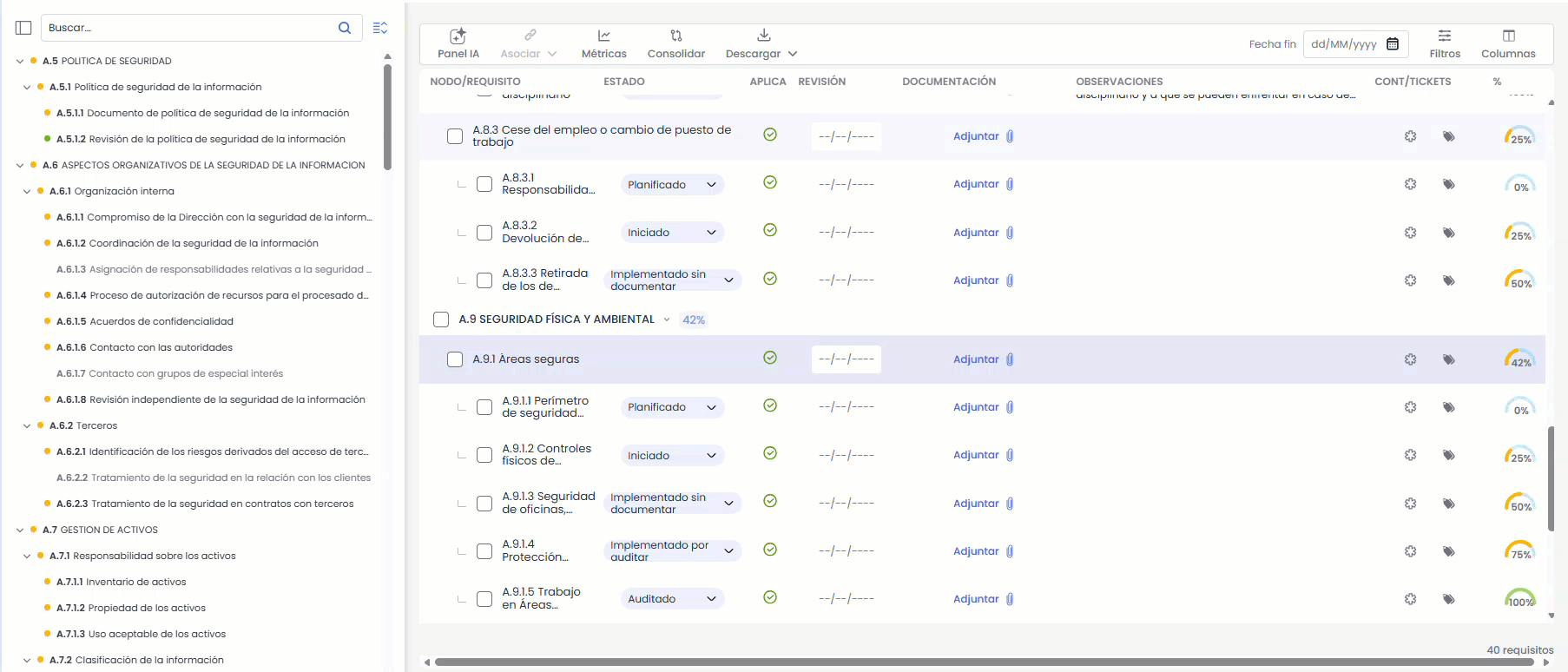Click the Fecha fin date input

pyautogui.click(x=1355, y=44)
